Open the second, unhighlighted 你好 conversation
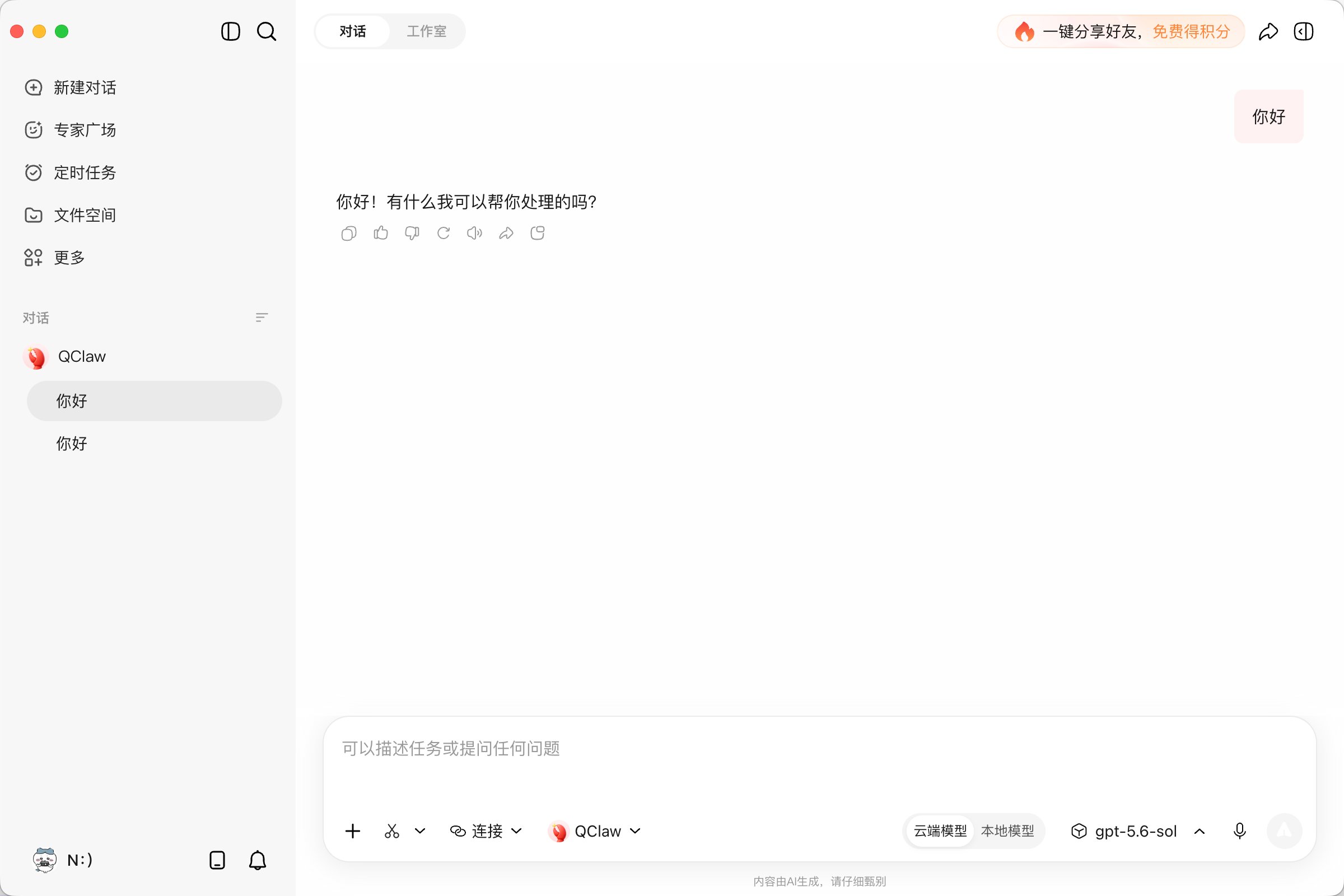Viewport: 1344px width, 896px height. coord(155,444)
